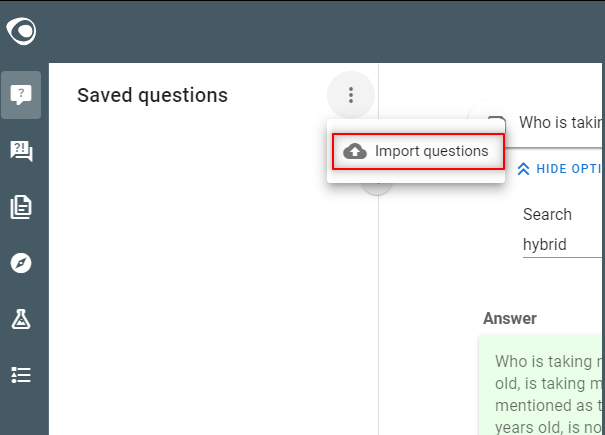Click the three-dot menu beside Saved questions
605x435 pixels.
click(x=351, y=95)
